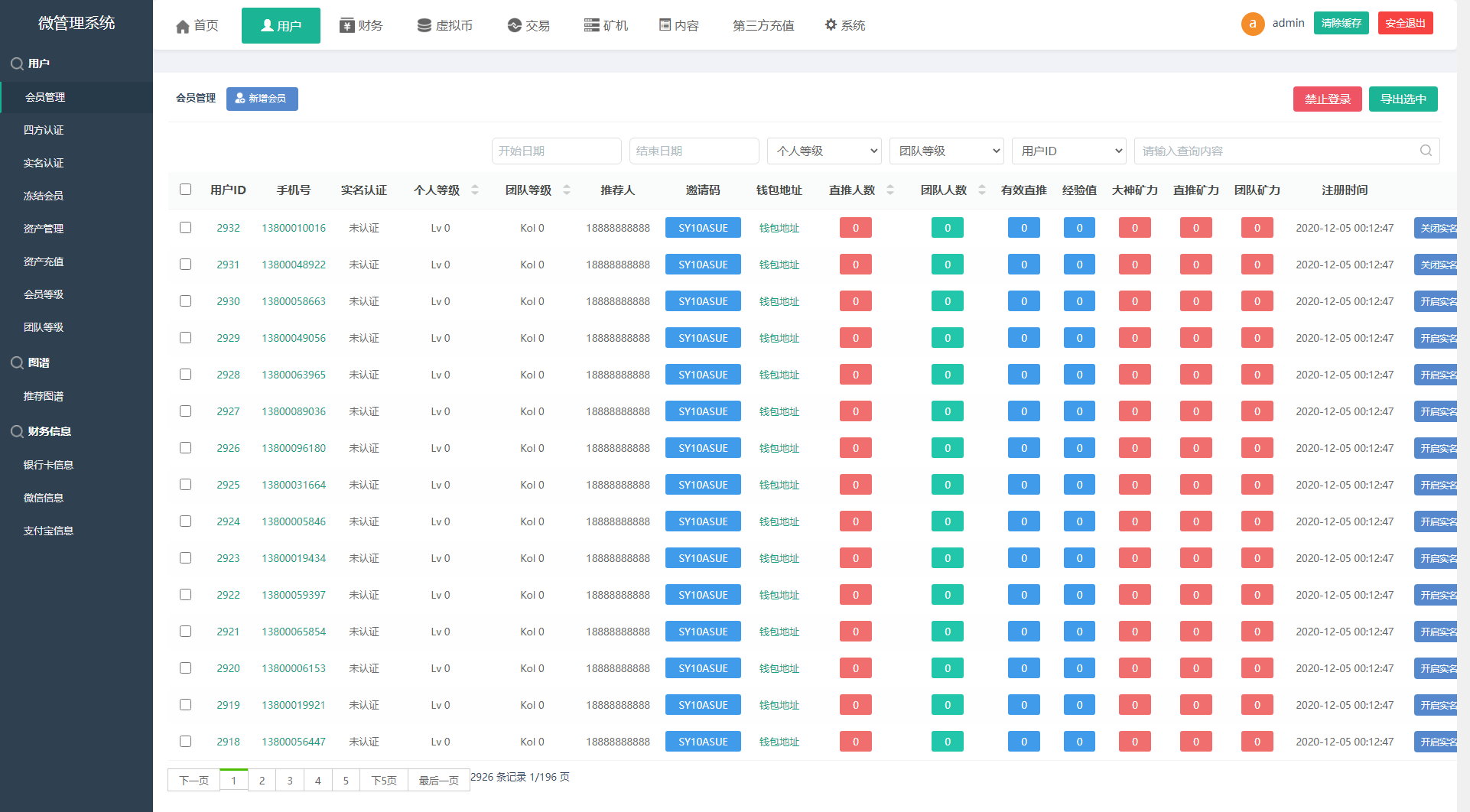Screen dimensions: 1470x812
Task: Click the 清除缓存 button
Action: [1341, 23]
